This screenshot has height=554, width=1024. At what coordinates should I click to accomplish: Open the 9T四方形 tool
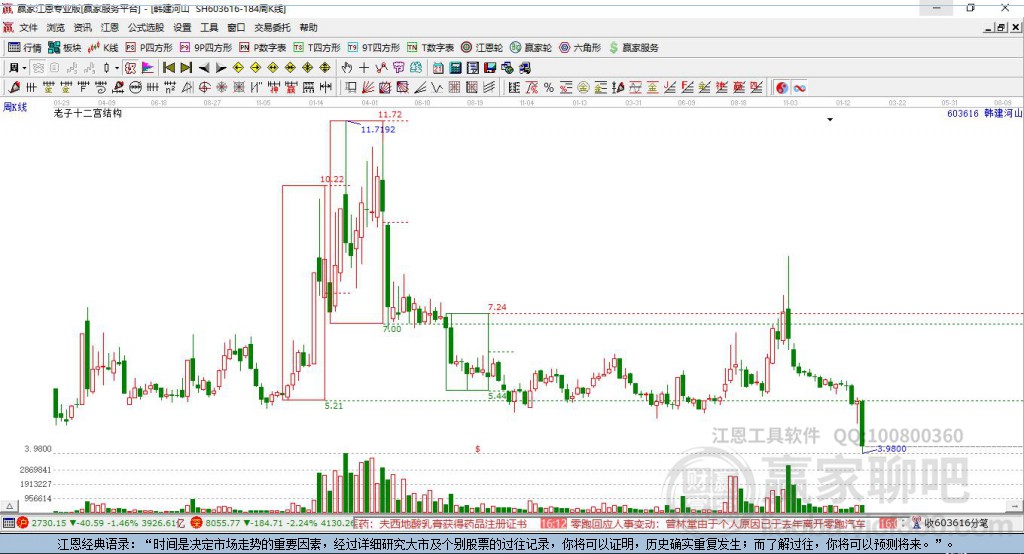click(x=374, y=48)
